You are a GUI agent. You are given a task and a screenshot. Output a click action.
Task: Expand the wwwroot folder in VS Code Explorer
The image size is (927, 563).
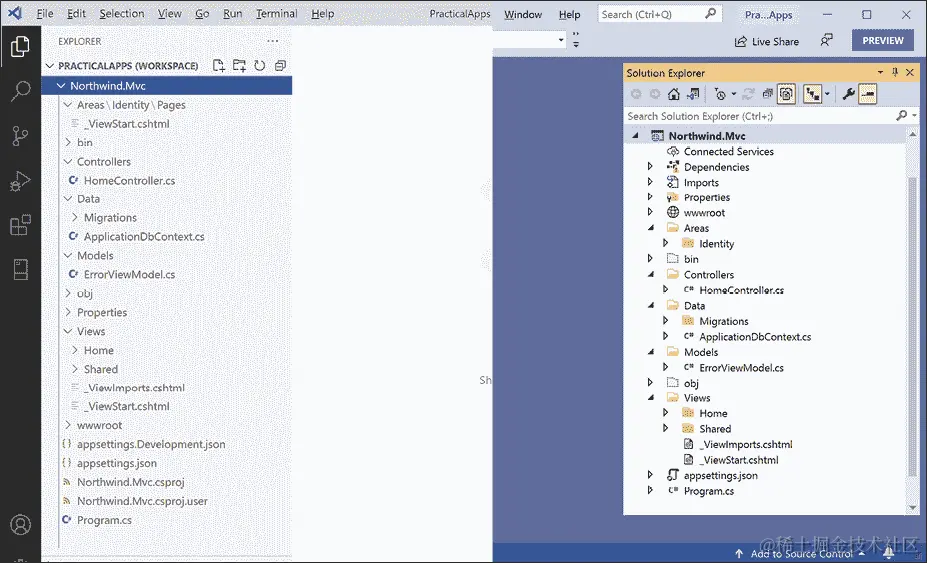pos(68,425)
